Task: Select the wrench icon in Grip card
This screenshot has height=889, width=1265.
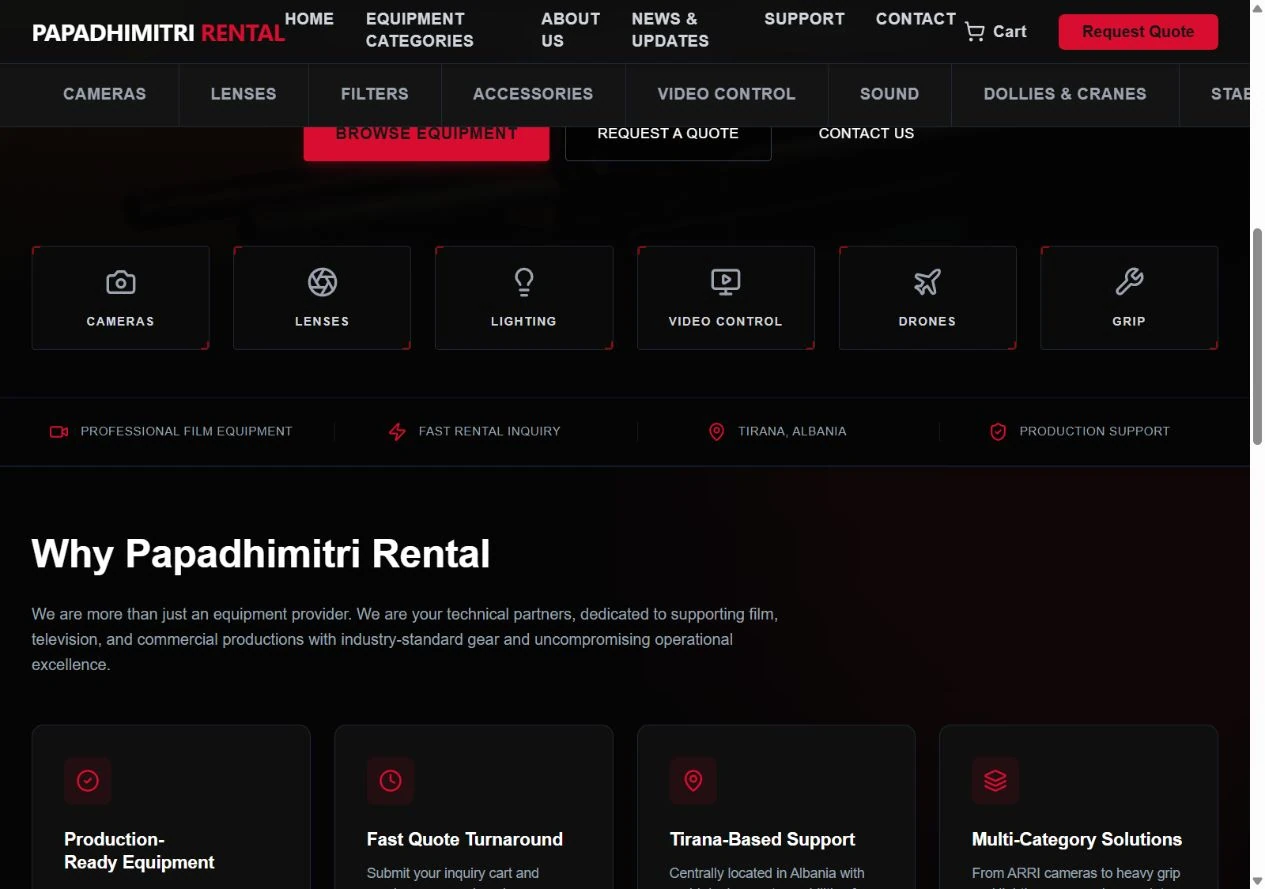Action: click(x=1129, y=283)
